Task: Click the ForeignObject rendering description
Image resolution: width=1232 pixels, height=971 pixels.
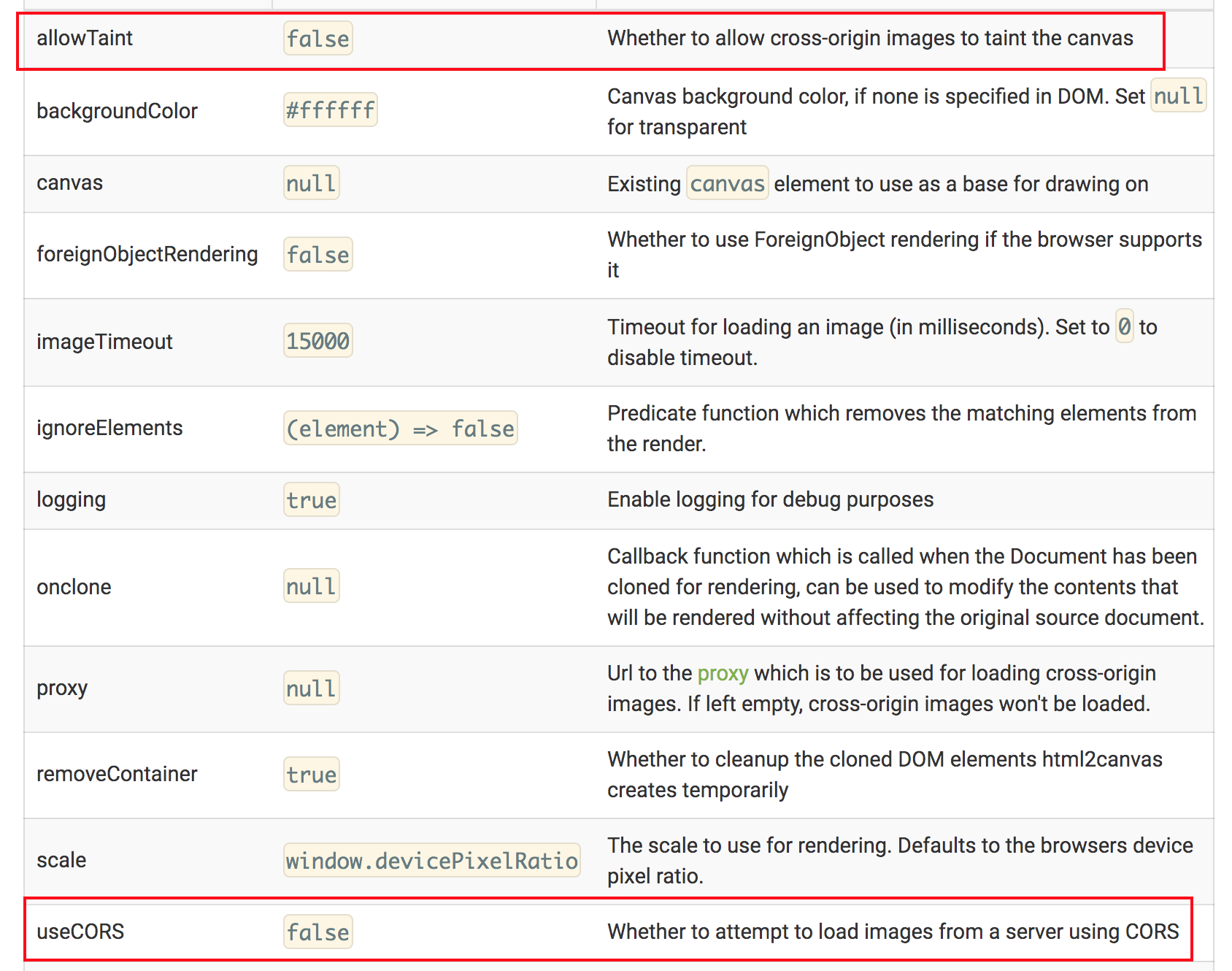Action: click(904, 255)
